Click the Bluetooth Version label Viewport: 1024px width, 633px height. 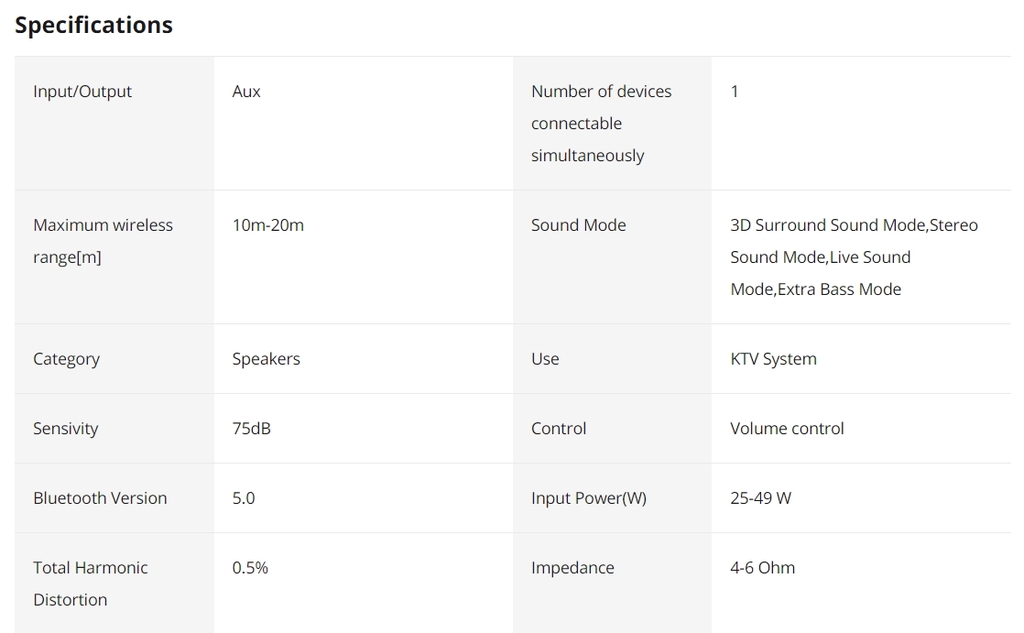pos(100,498)
